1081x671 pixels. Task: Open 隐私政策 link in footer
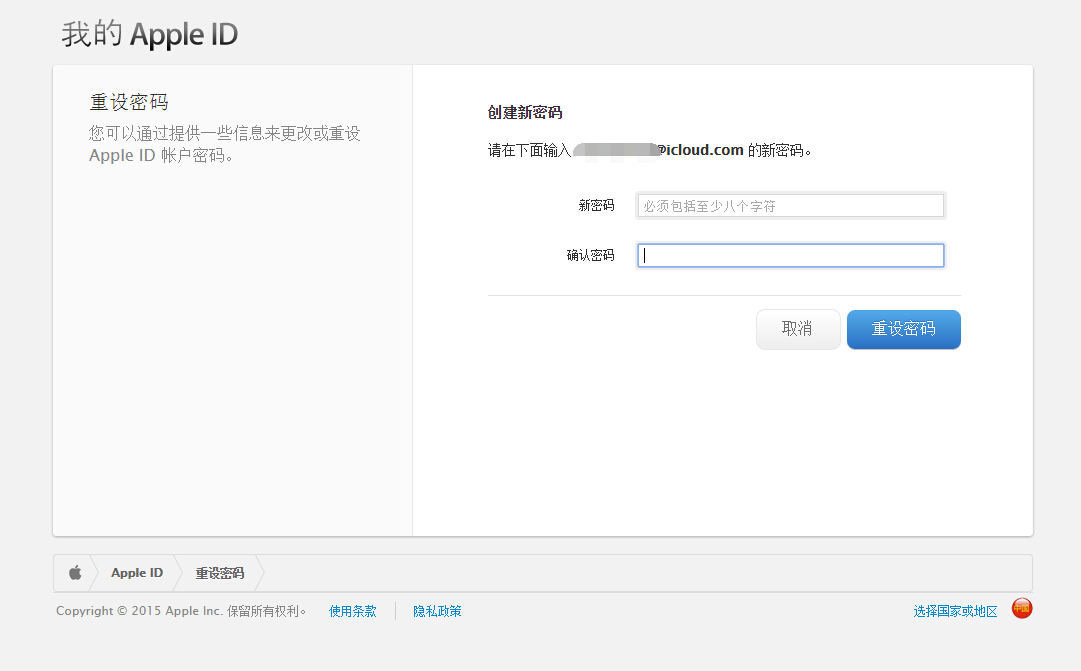click(437, 611)
